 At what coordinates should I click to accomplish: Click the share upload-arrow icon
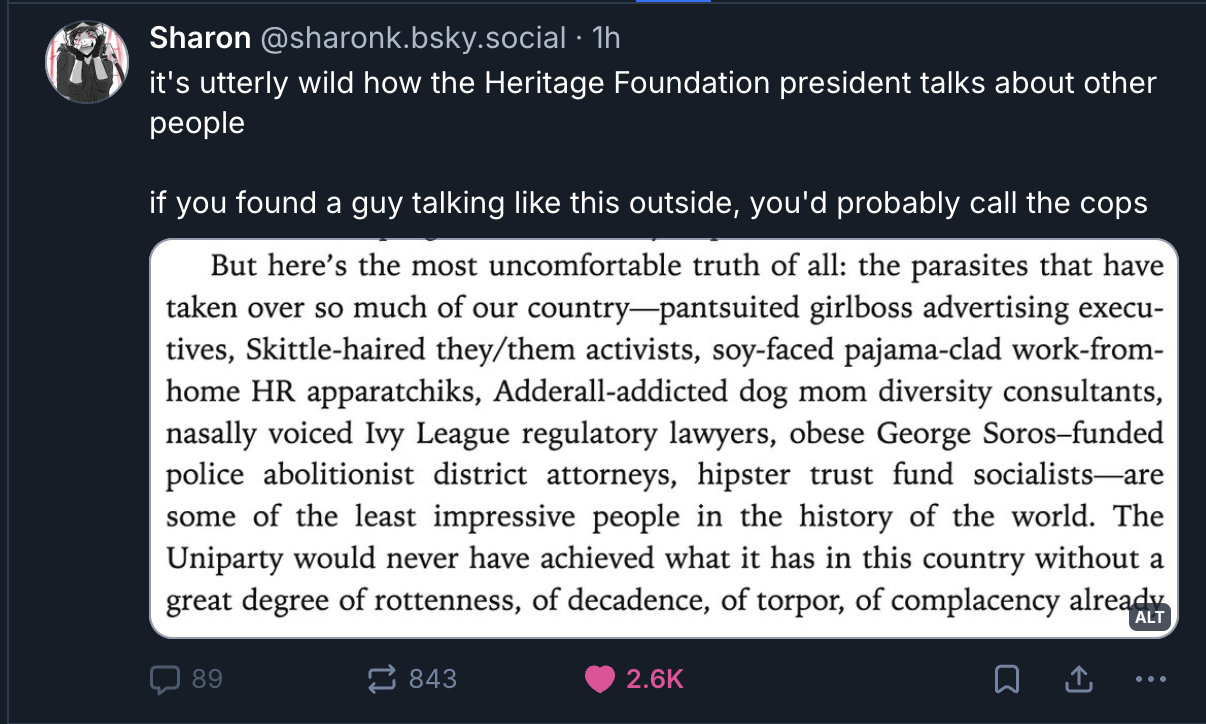pyautogui.click(x=1078, y=680)
